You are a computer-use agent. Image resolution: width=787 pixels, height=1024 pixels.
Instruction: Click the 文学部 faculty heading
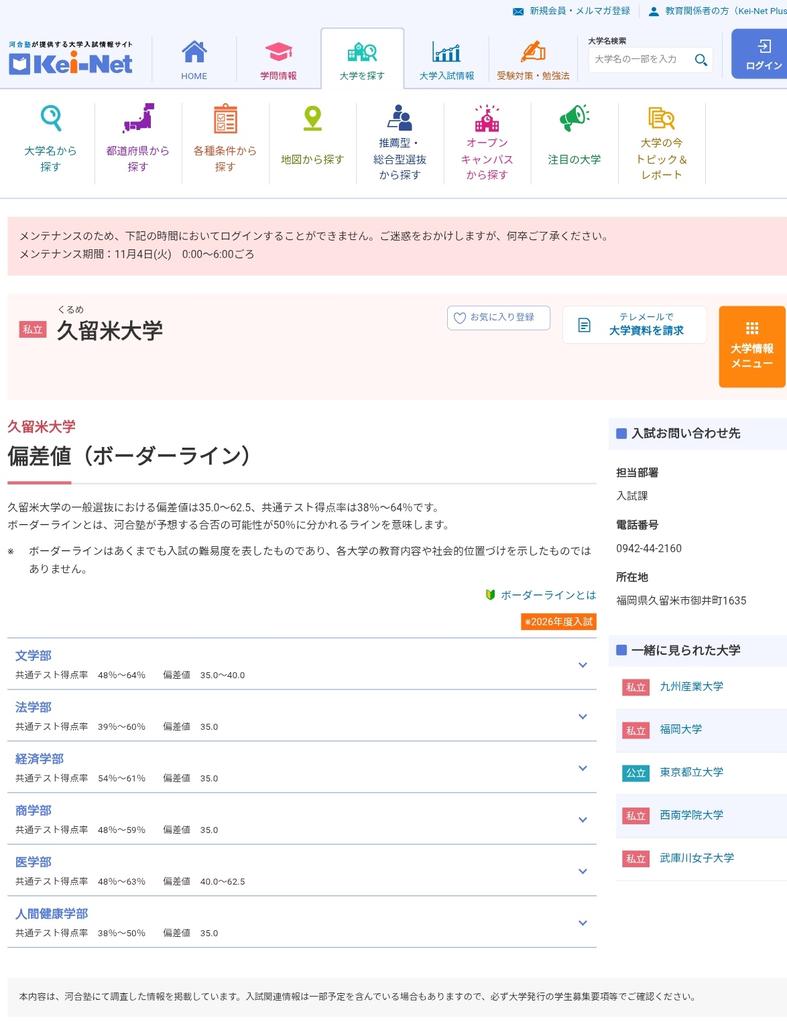point(33,656)
